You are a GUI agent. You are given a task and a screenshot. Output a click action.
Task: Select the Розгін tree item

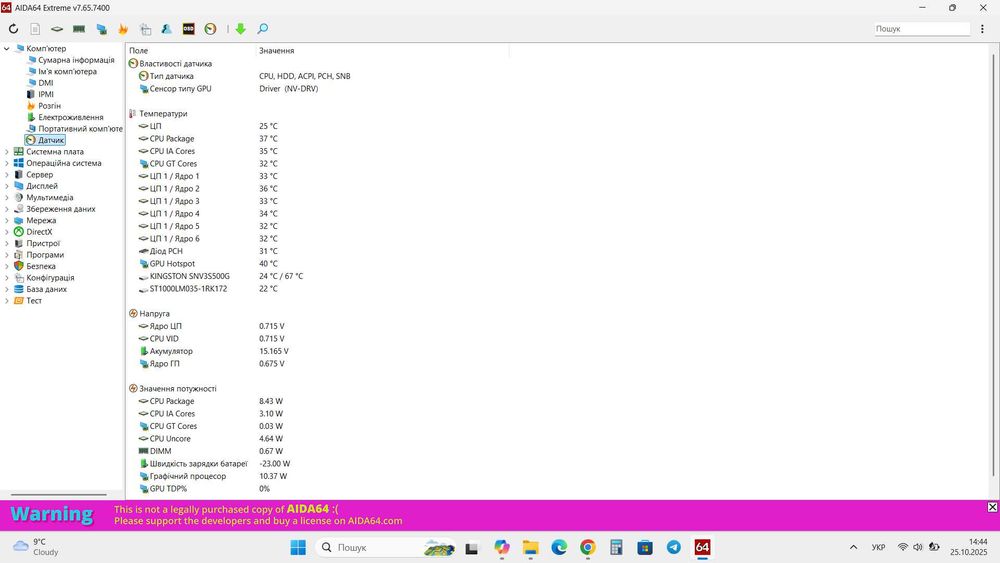click(x=49, y=106)
